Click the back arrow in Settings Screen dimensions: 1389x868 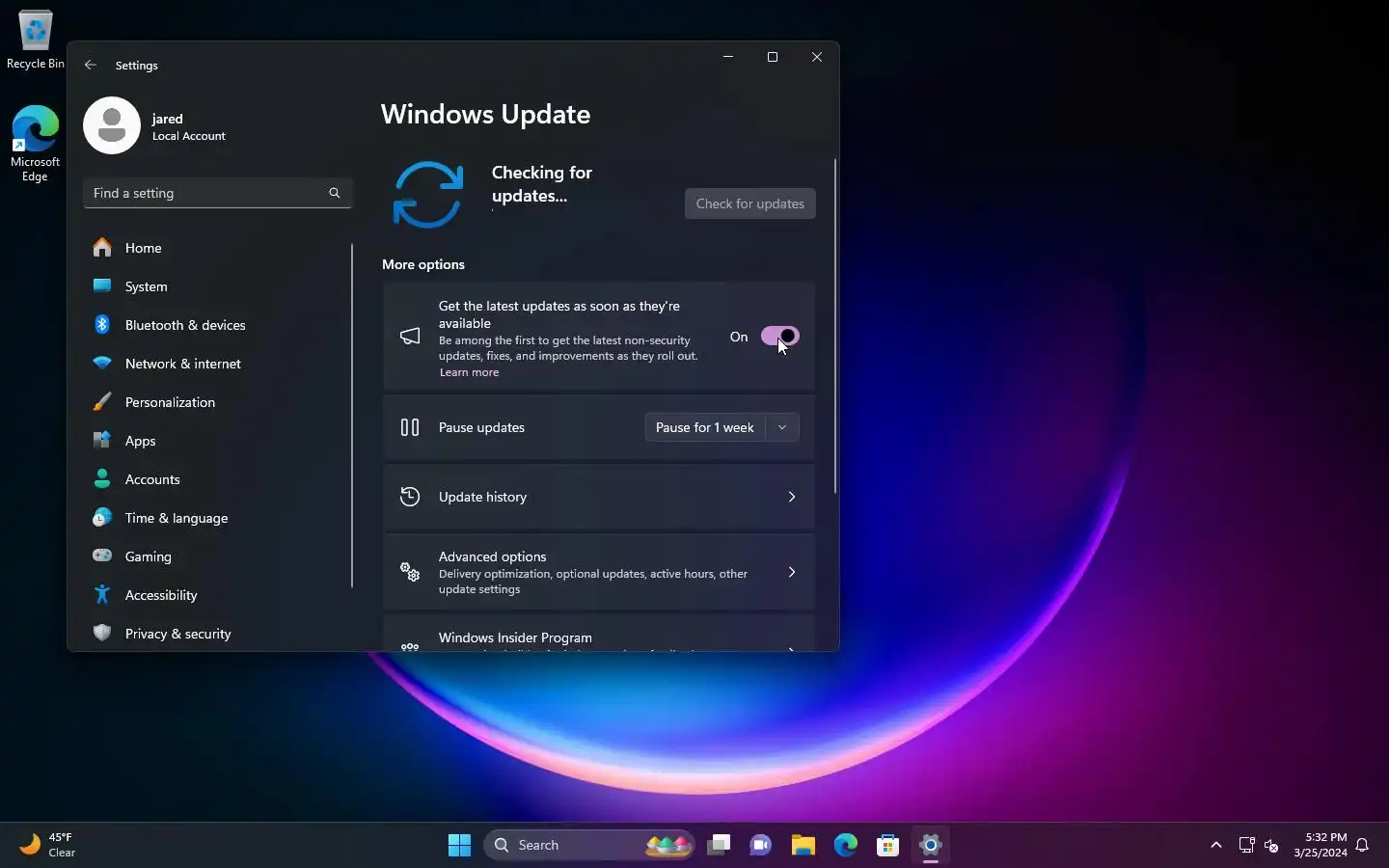tap(91, 65)
